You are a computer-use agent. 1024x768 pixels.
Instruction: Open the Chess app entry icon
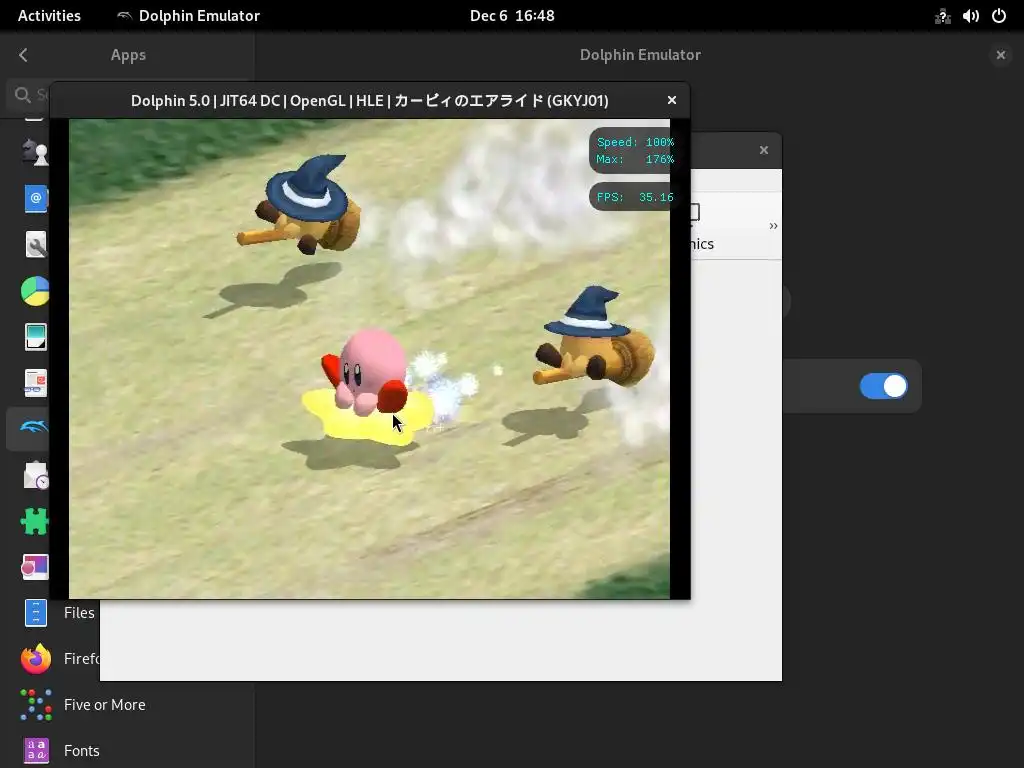click(x=35, y=152)
